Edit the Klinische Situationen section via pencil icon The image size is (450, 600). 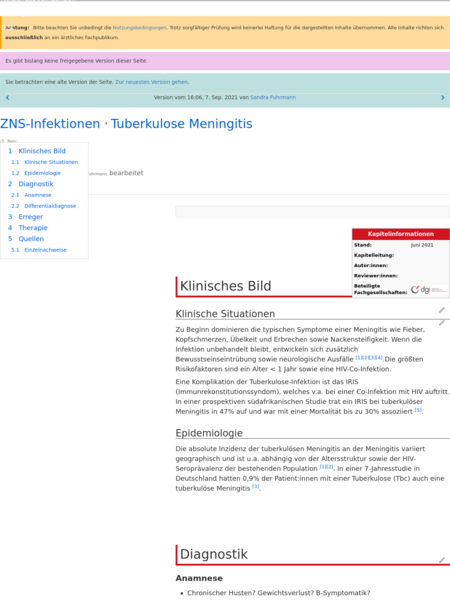click(442, 310)
